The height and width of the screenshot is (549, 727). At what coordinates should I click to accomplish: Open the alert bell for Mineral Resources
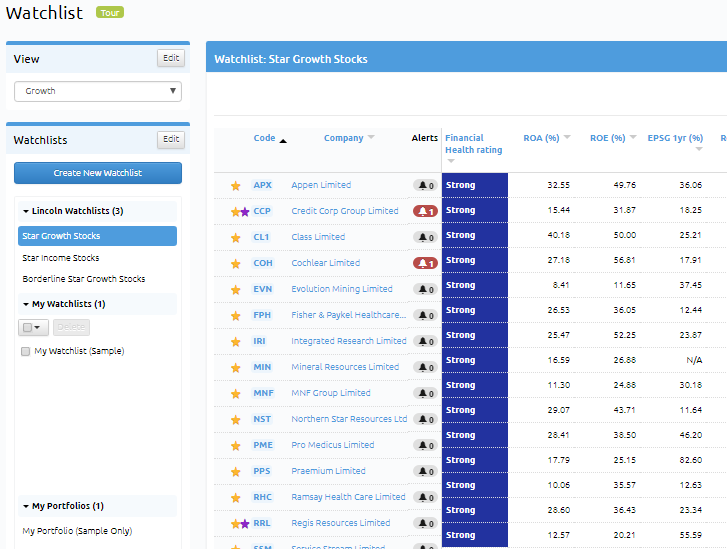click(425, 367)
